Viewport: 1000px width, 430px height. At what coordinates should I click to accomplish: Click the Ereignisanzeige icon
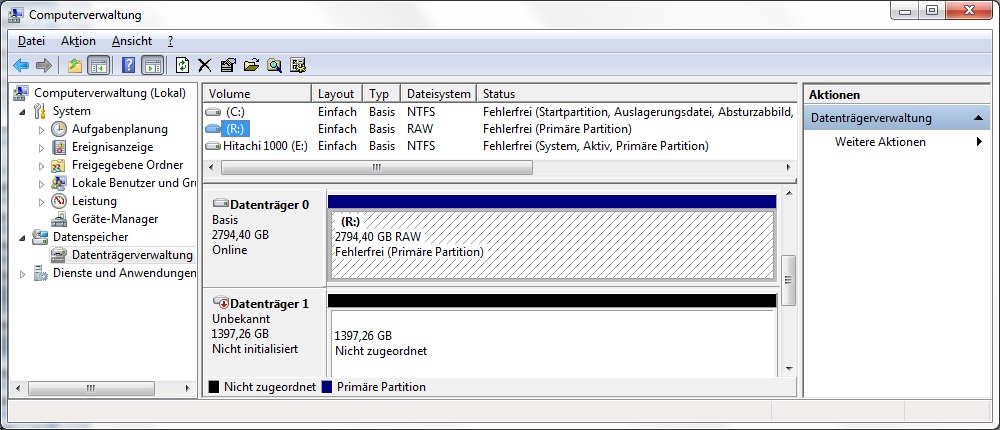pos(59,147)
